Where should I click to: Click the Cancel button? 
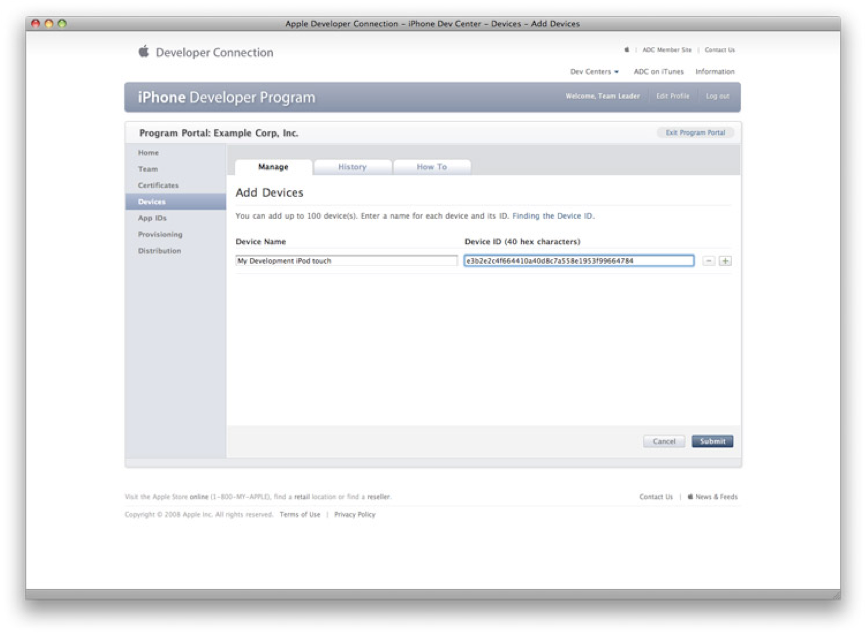tap(664, 441)
